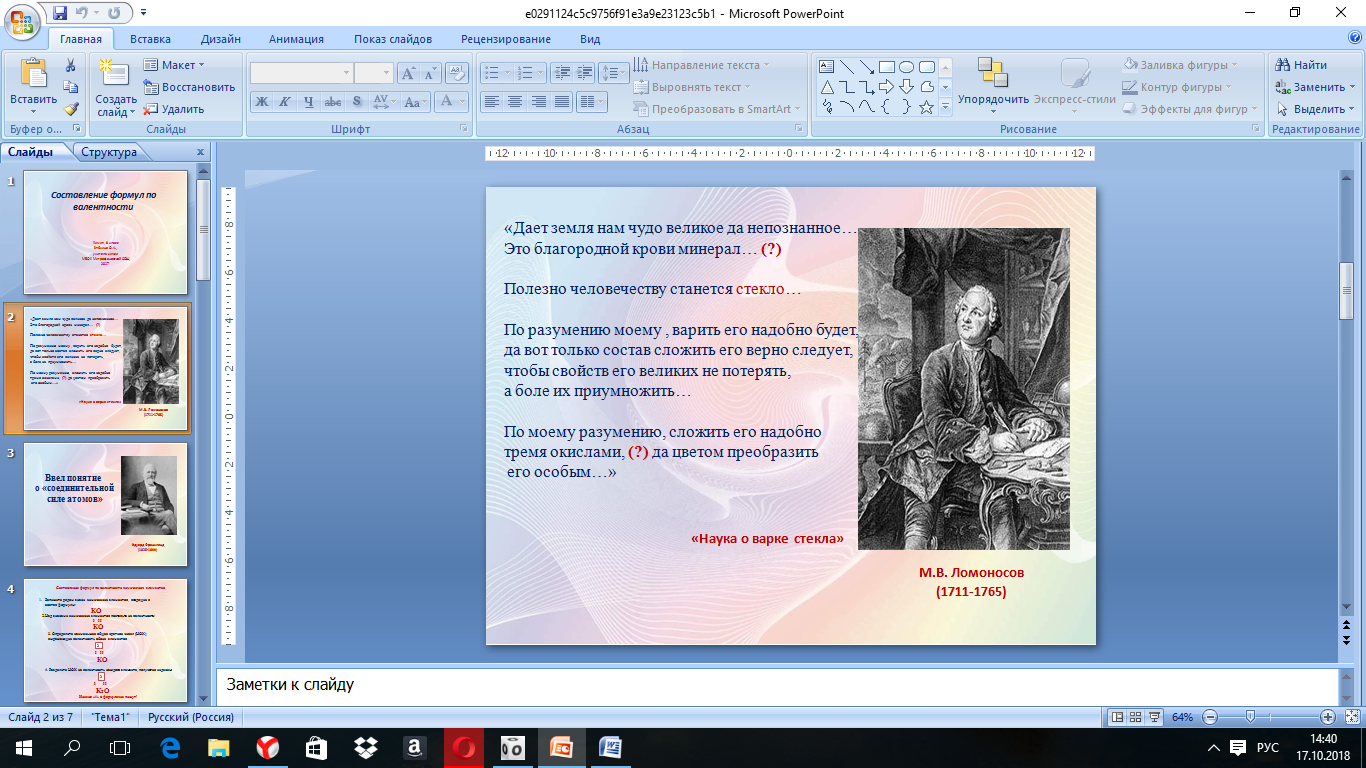
Task: Click the Clear Formatting eraser icon
Action: pyautogui.click(x=457, y=73)
